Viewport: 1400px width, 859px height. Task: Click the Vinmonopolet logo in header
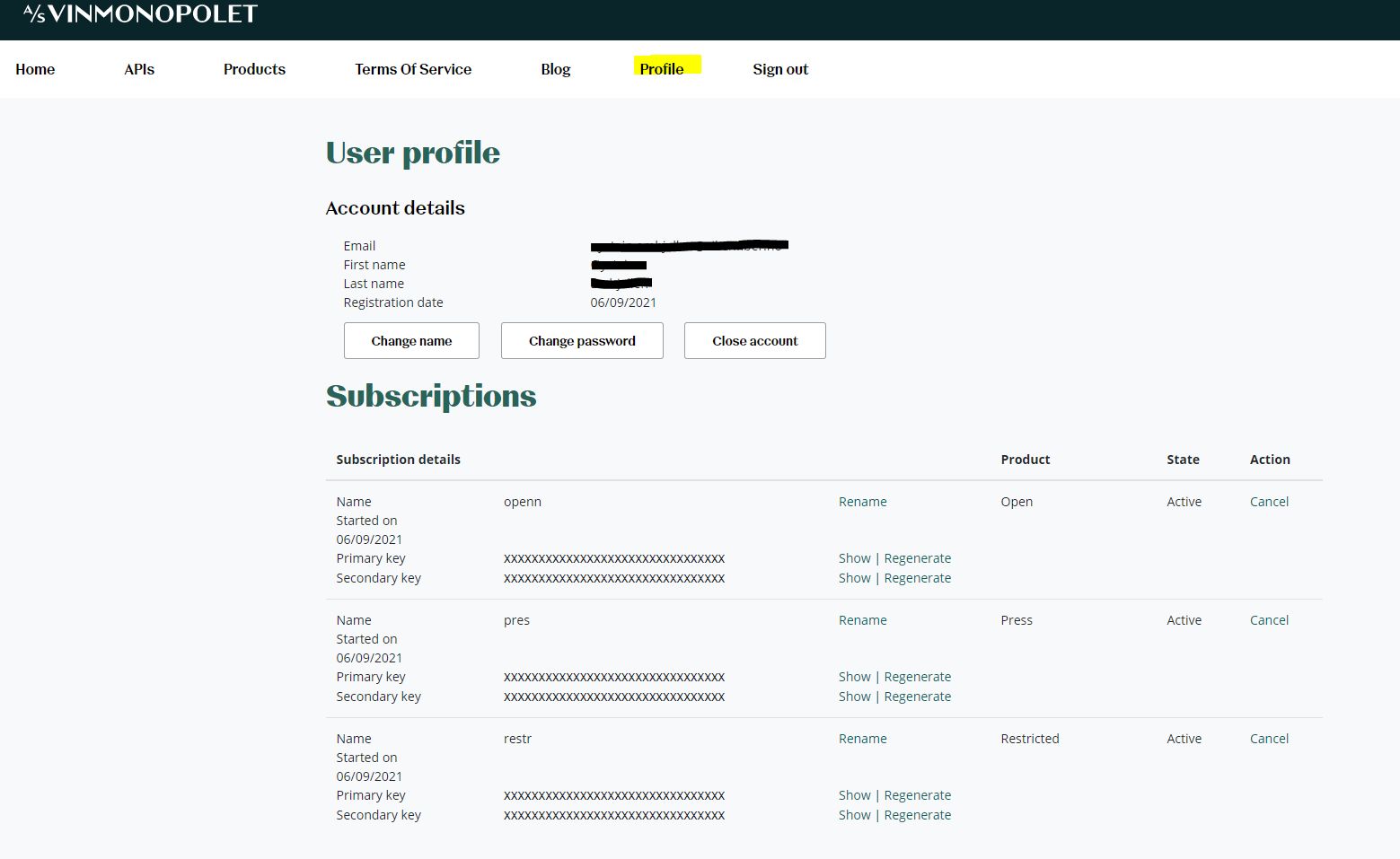[140, 14]
